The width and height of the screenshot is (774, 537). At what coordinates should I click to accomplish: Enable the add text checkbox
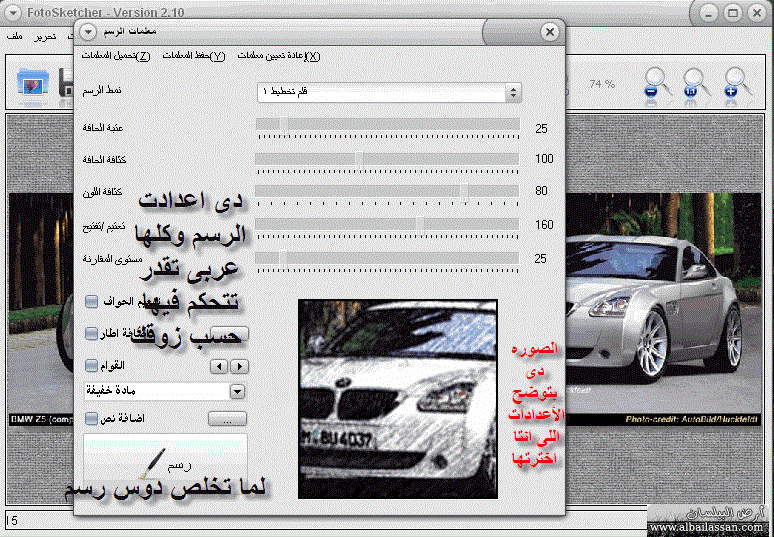click(92, 418)
